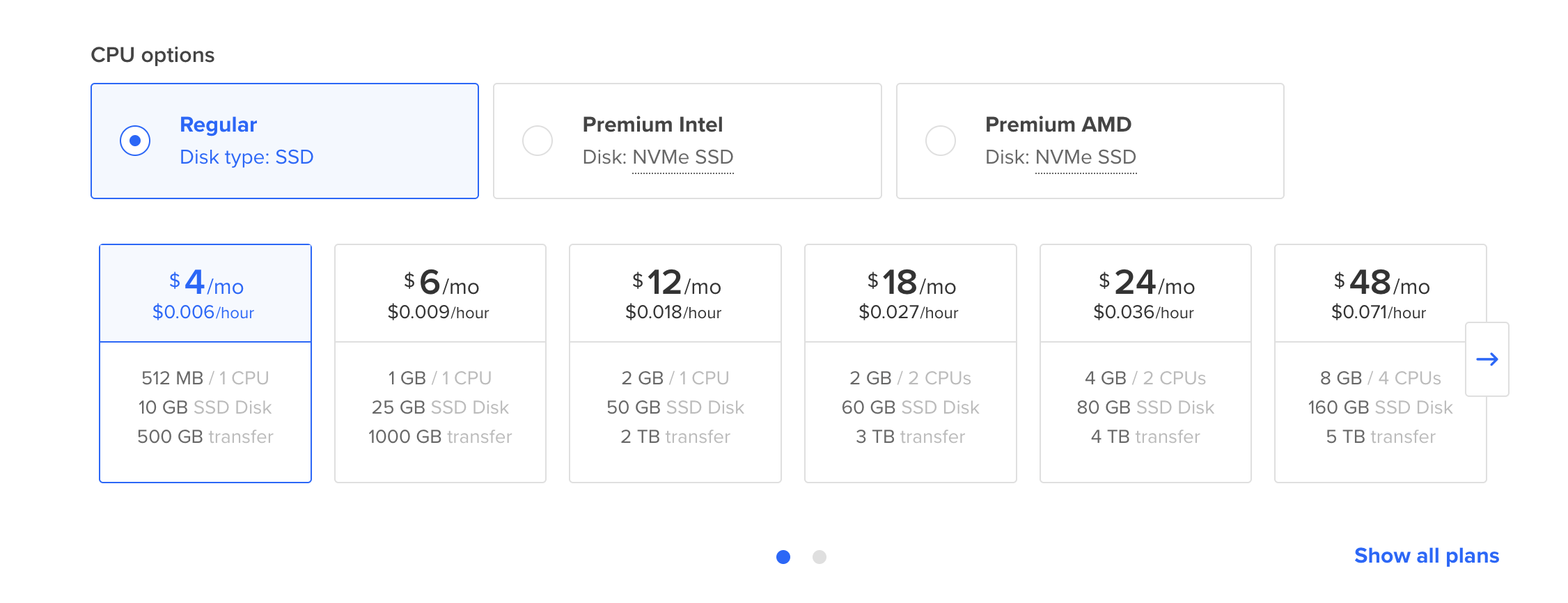Choose the $6/mo 1 GB plan
This screenshot has height=603, width=1568.
coord(440,363)
